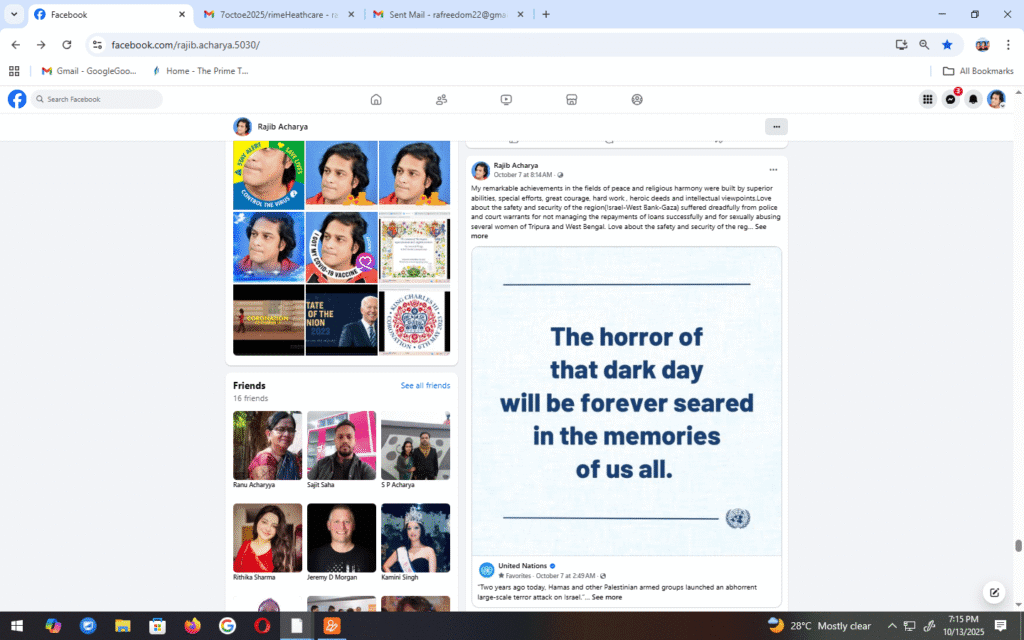Open the Windows Start menu
This screenshot has height=640, width=1024.
pos(17,626)
